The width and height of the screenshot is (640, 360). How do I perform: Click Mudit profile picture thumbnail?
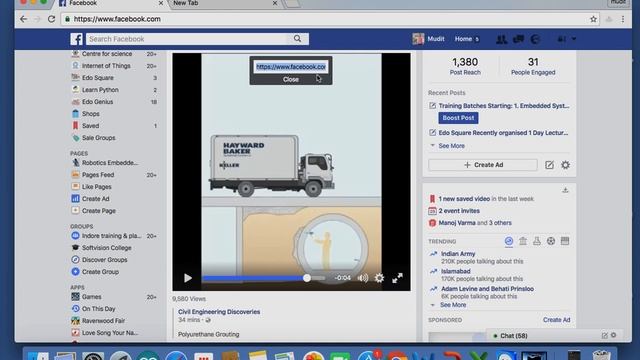pyautogui.click(x=418, y=39)
